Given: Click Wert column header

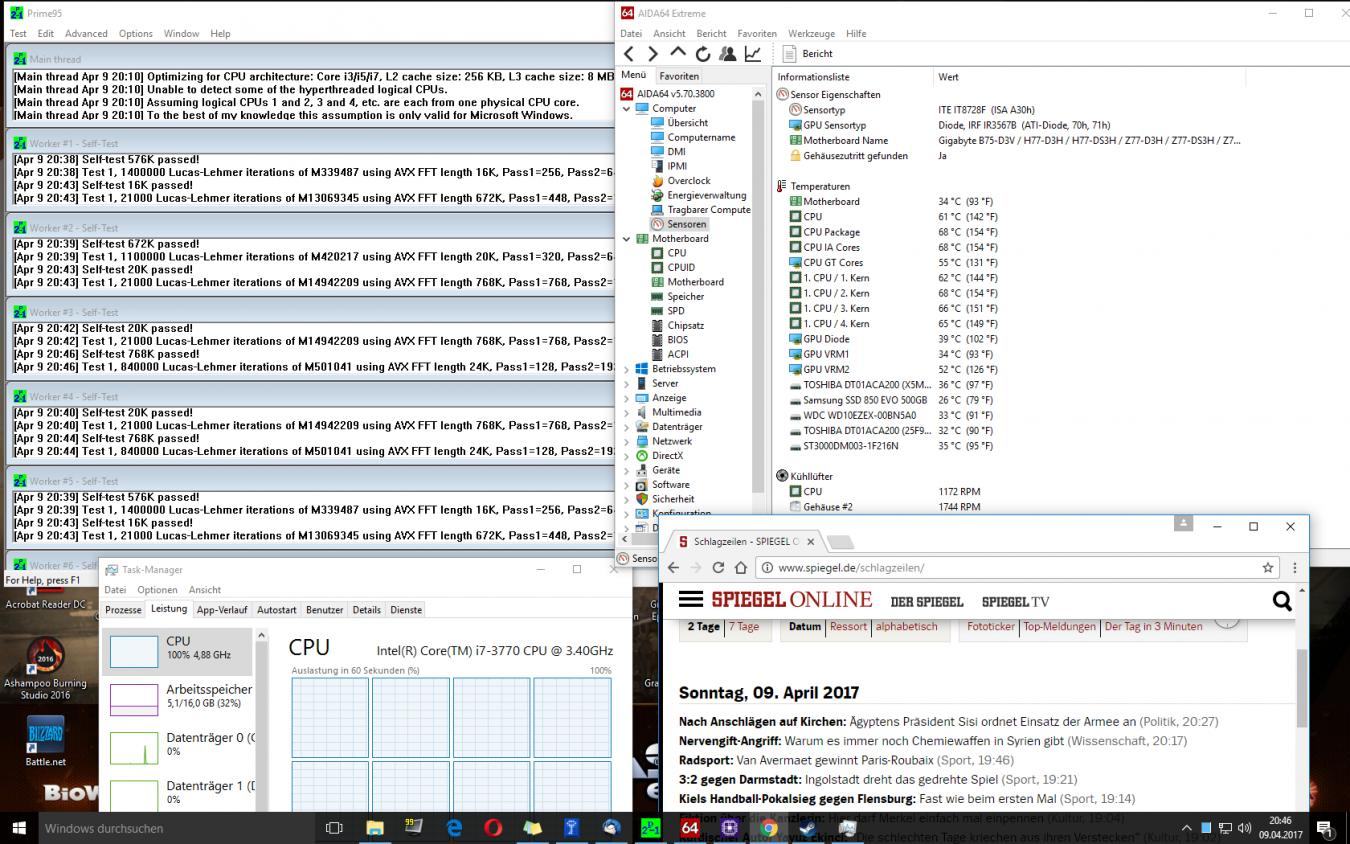Looking at the screenshot, I should click(x=948, y=77).
